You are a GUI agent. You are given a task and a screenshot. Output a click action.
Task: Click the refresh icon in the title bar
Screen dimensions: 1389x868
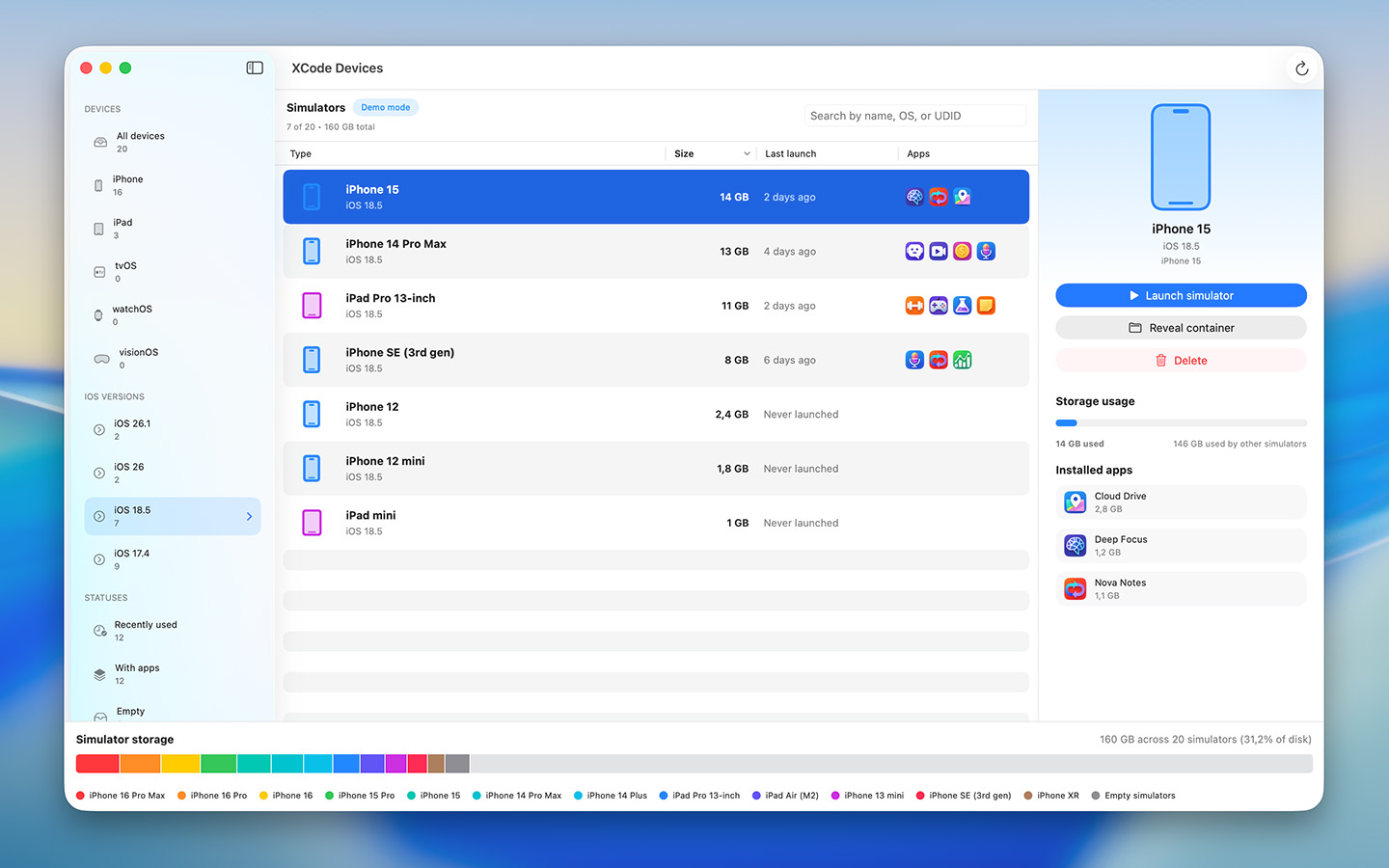point(1301,68)
